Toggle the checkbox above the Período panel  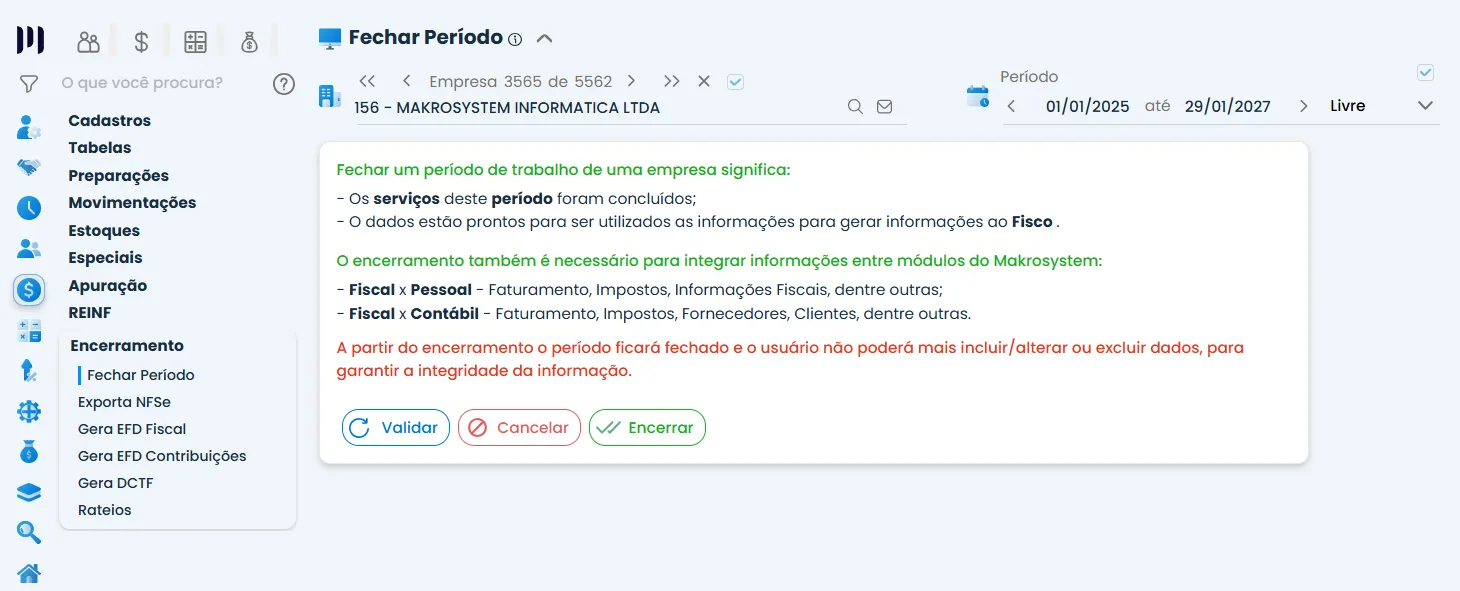[1425, 72]
